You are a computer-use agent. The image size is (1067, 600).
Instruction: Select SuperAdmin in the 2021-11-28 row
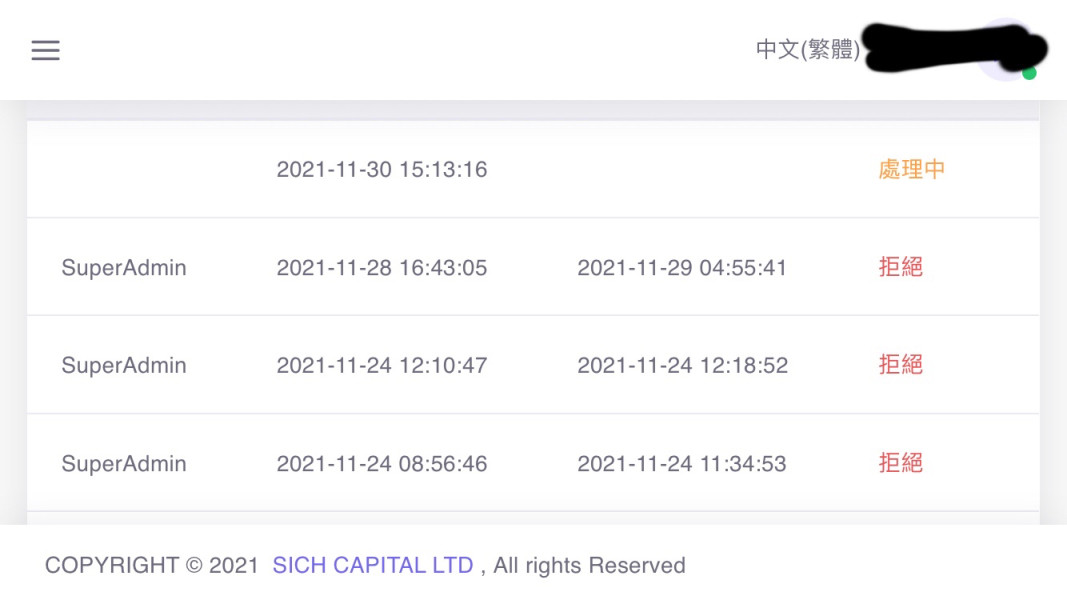click(x=124, y=268)
